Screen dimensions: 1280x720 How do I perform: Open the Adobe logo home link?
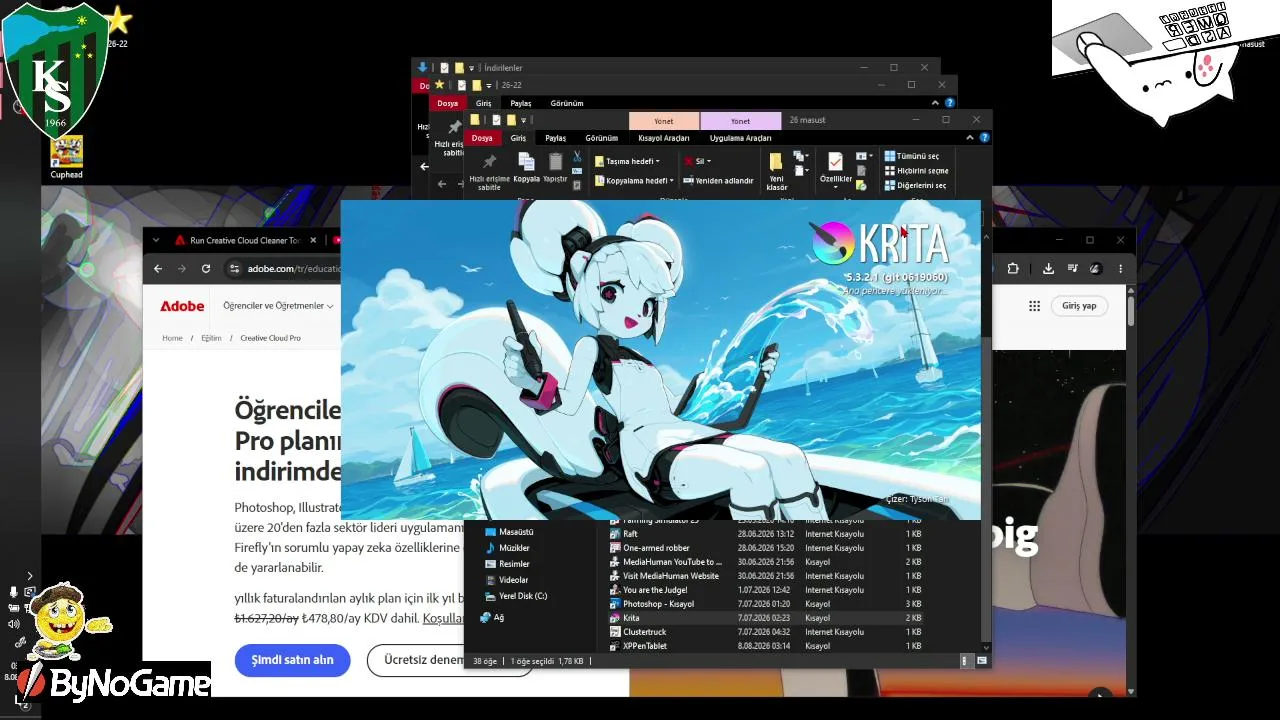pos(182,306)
